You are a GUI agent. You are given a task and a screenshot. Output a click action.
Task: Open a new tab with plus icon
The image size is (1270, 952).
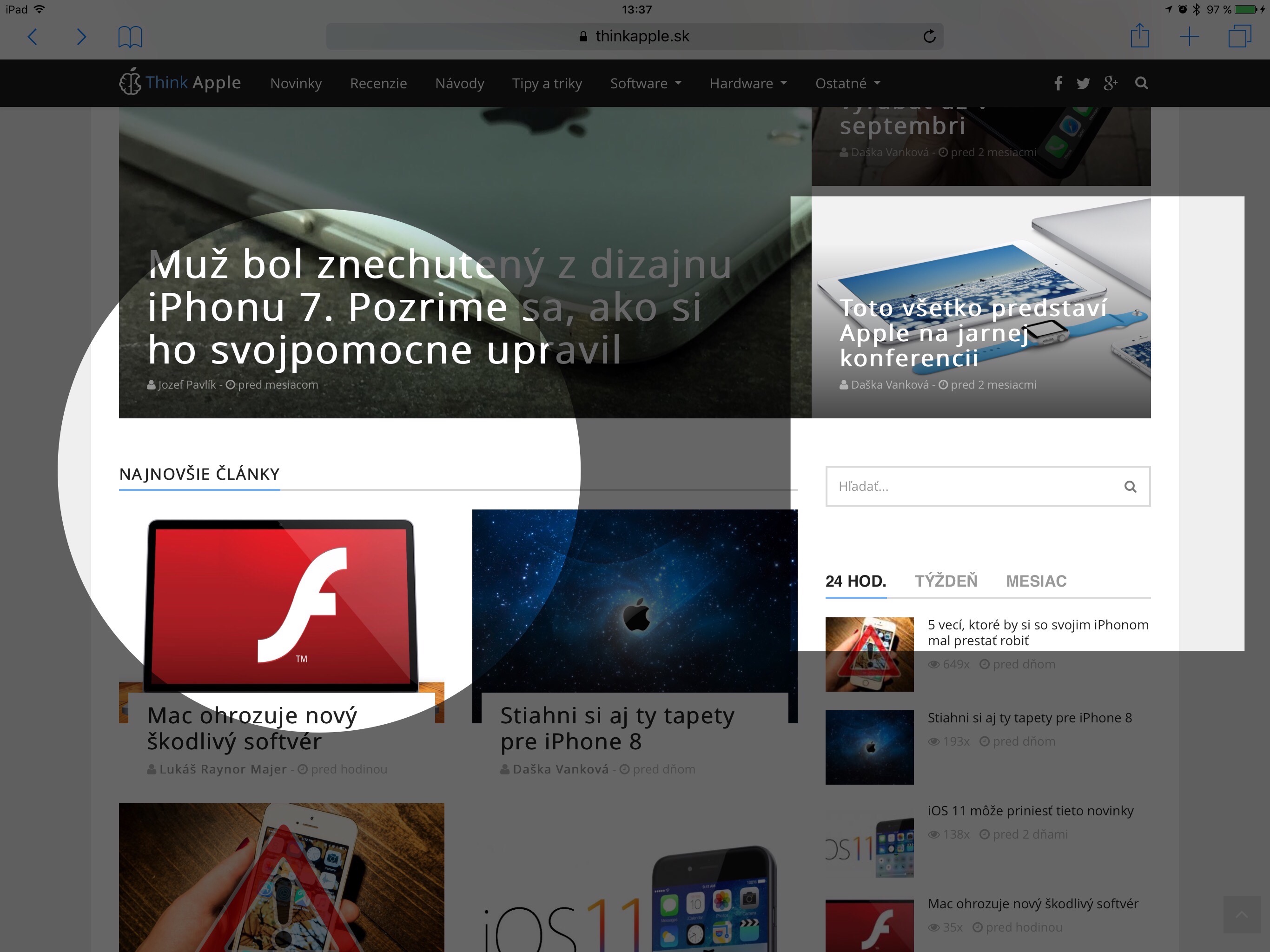point(1190,37)
